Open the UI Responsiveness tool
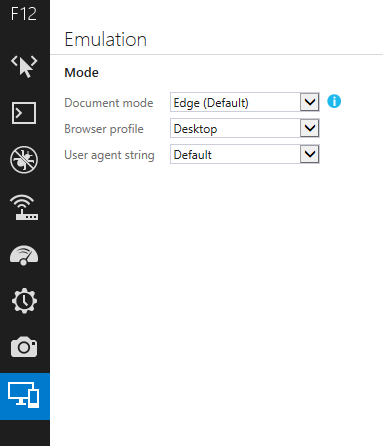Viewport: 383px width, 446px height. (24, 255)
